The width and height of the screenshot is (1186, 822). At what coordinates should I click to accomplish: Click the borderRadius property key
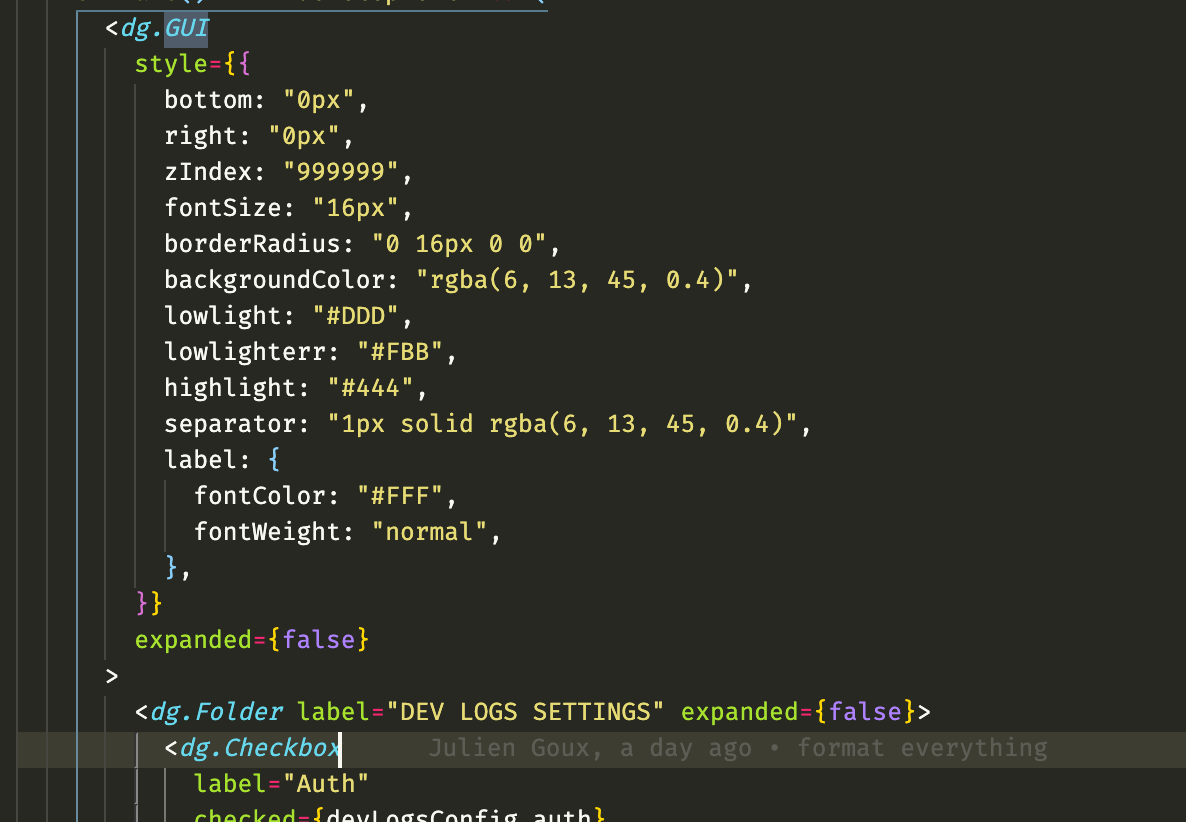[253, 243]
